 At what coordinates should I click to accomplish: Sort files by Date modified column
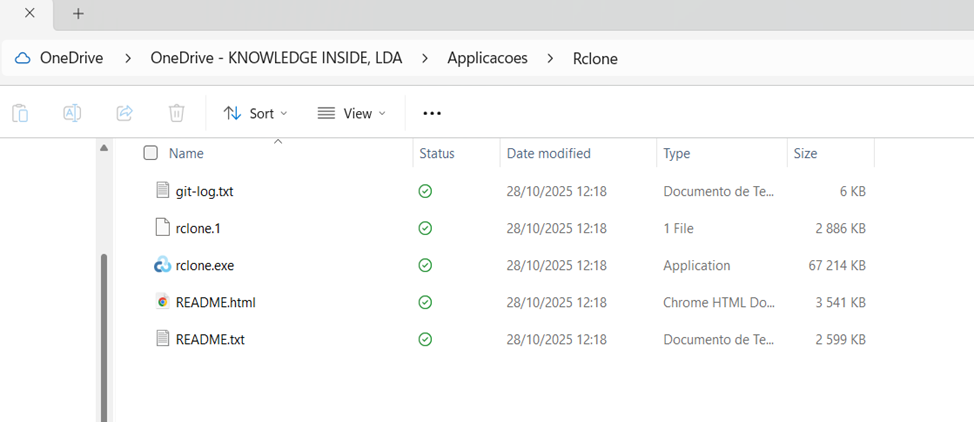tap(548, 153)
